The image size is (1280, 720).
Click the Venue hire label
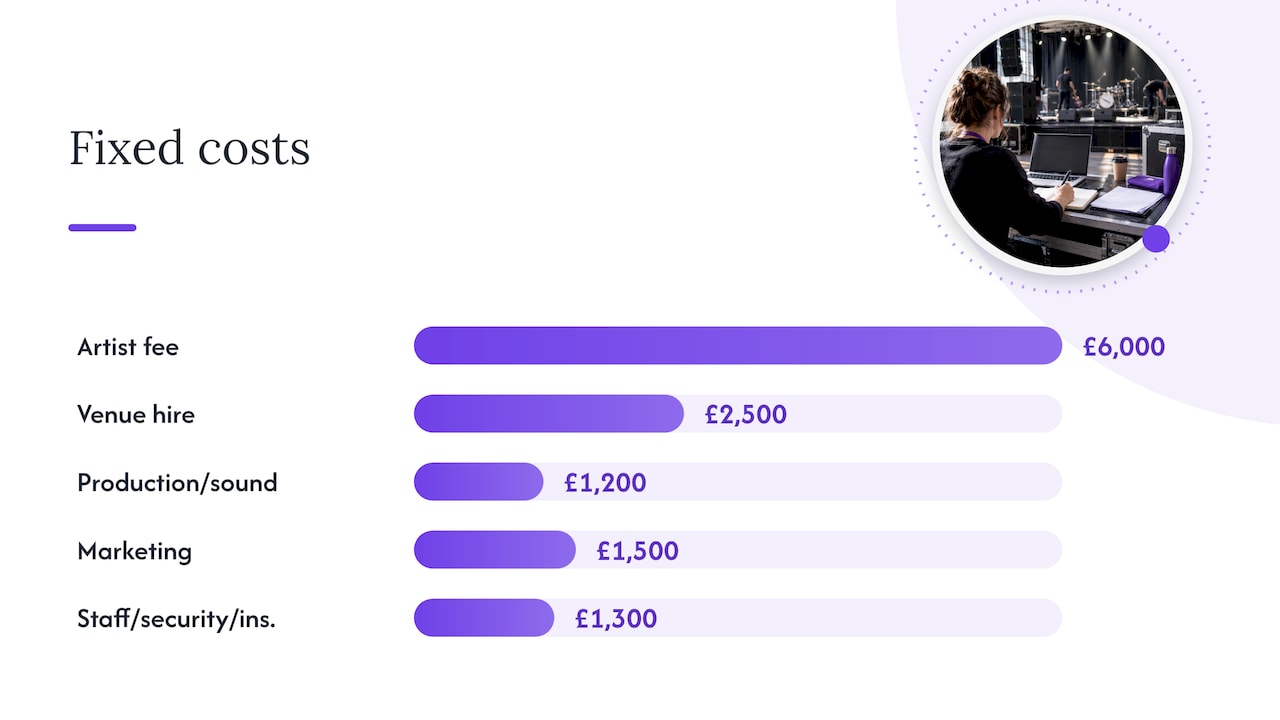coord(136,414)
